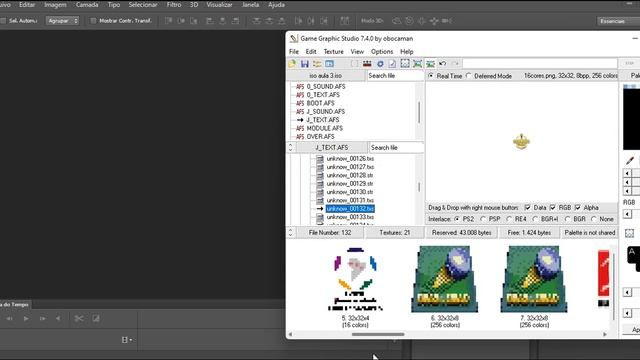The height and width of the screenshot is (360, 640).
Task: Select the PS2 interlace radio button
Action: click(457, 219)
